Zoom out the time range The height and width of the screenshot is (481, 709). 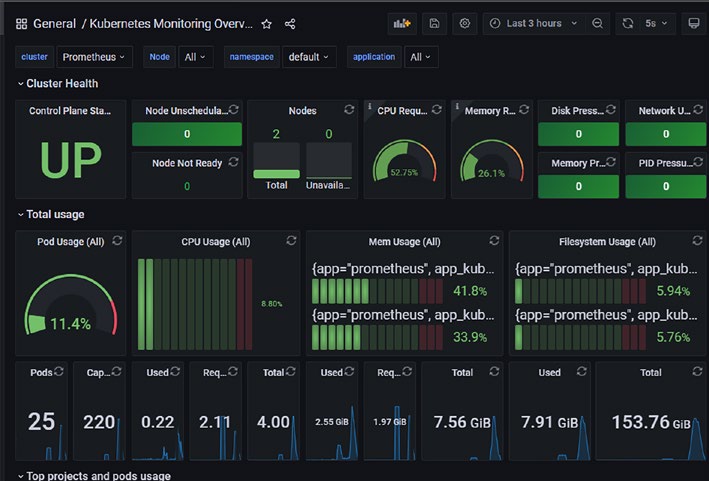597,24
